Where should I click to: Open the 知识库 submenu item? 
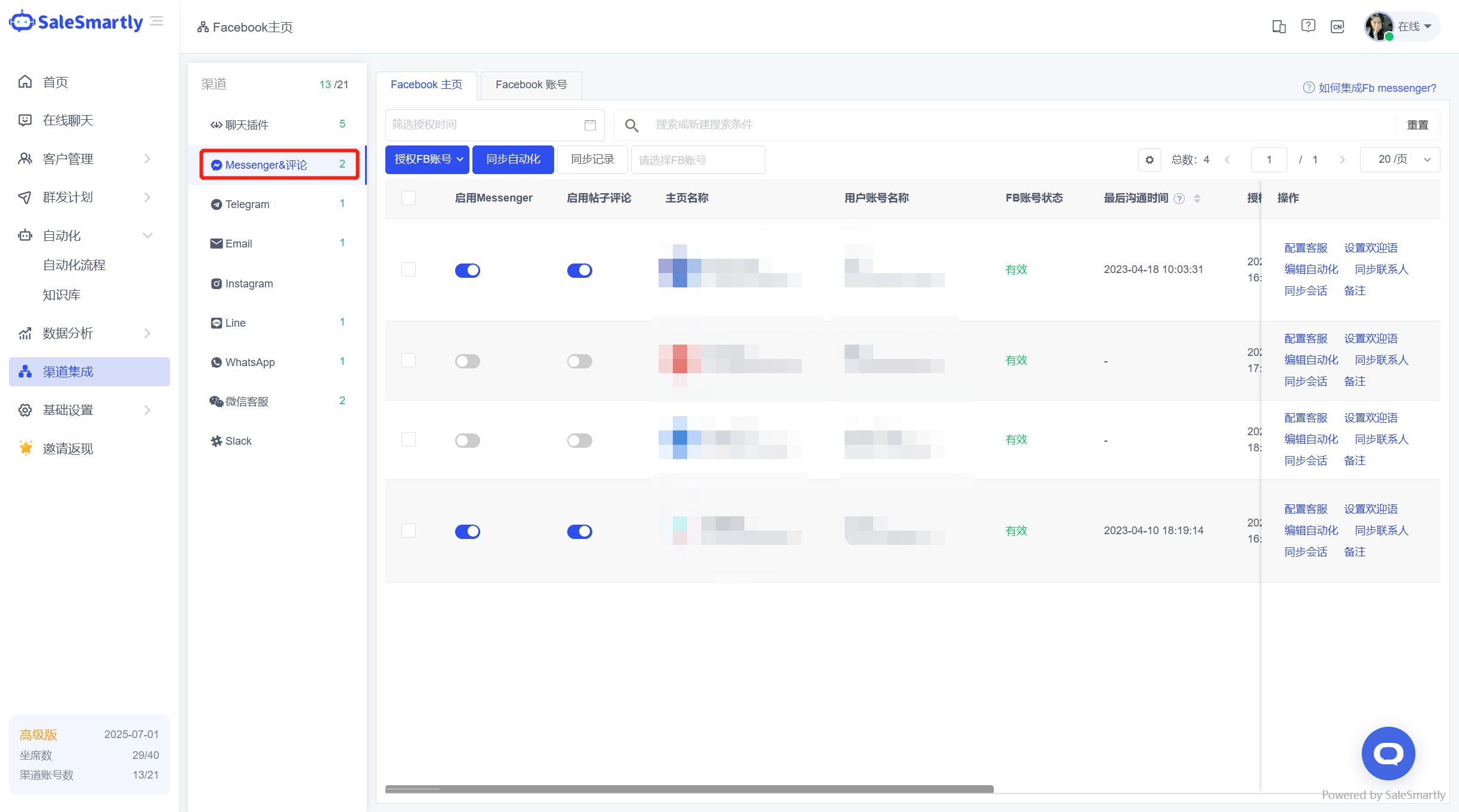pos(61,295)
